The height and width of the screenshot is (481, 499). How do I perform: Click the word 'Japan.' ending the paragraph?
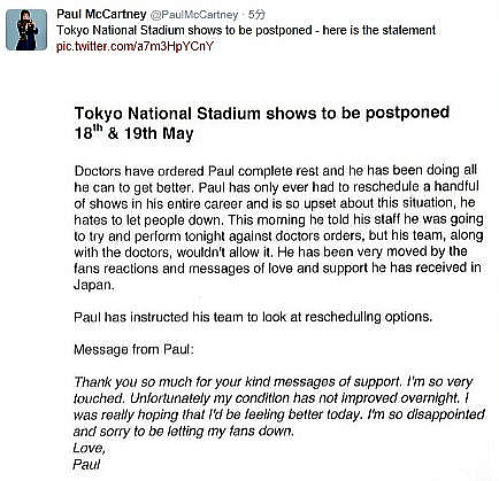tap(94, 285)
